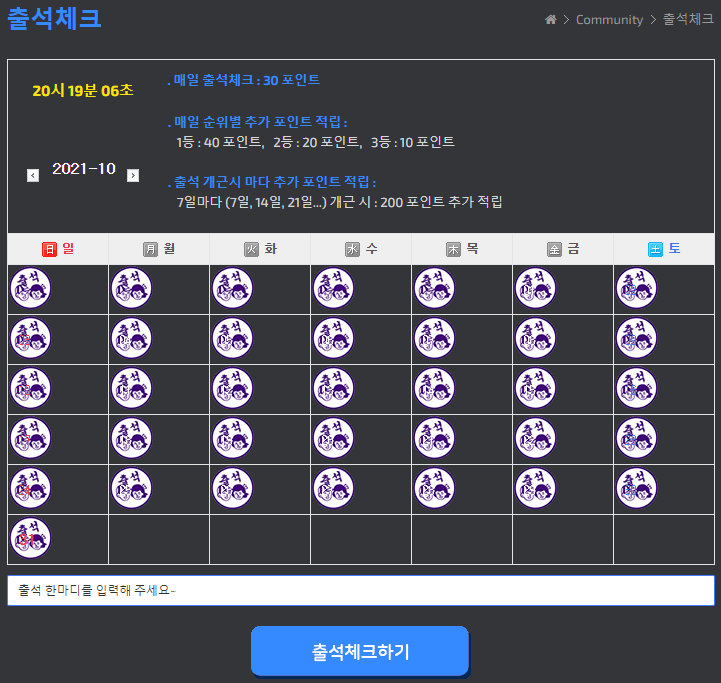721x683 pixels.
Task: Click the 水 Wednesday header icon
Action: point(352,249)
